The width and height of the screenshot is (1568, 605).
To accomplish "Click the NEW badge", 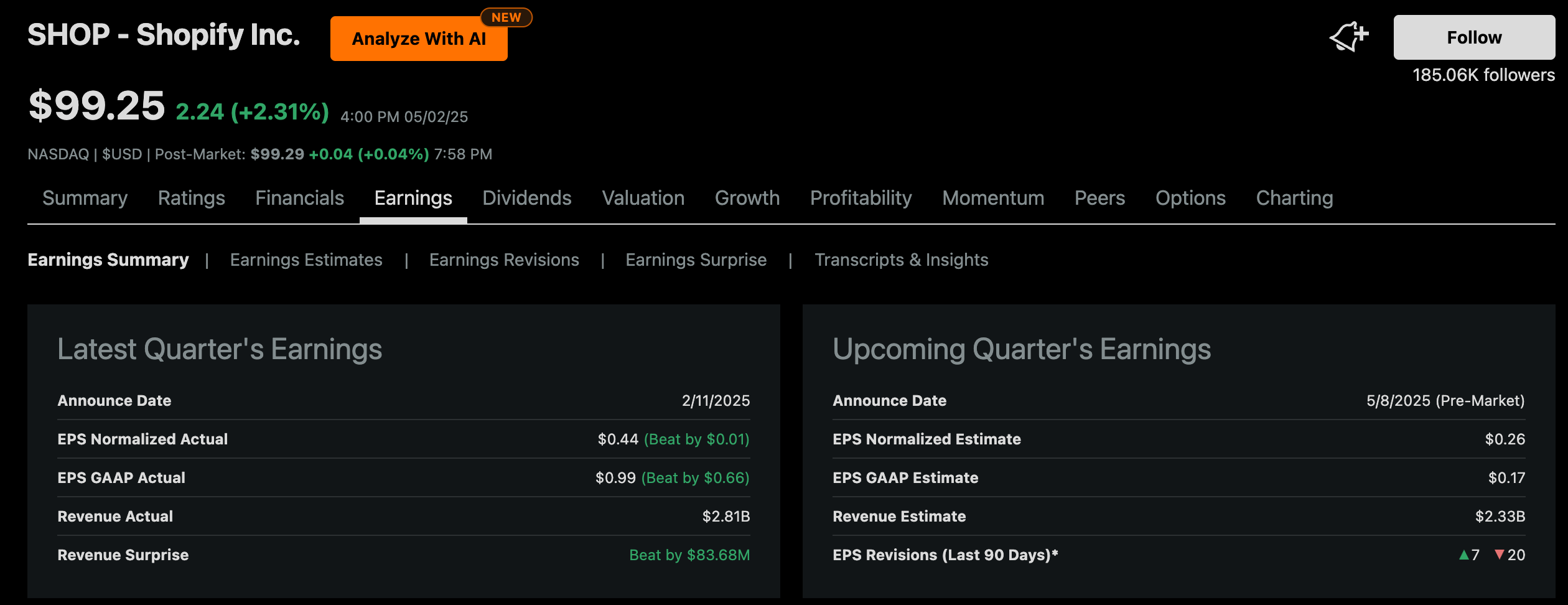I will [506, 17].
